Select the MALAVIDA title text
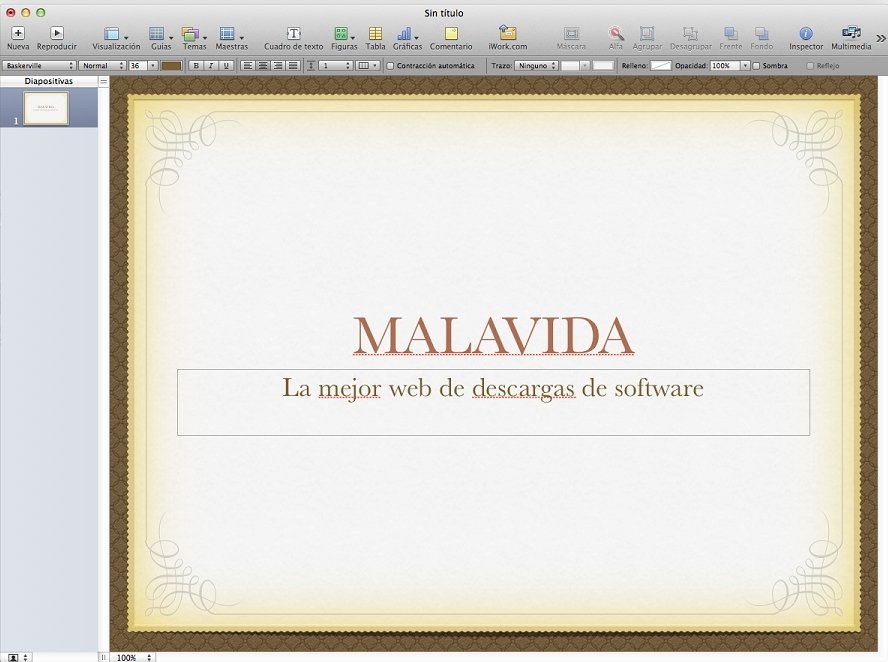Image resolution: width=888 pixels, height=662 pixels. 493,336
